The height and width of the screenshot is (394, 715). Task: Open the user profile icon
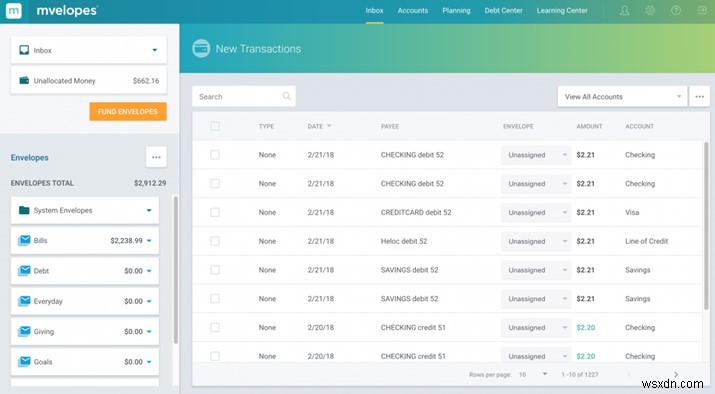[624, 10]
